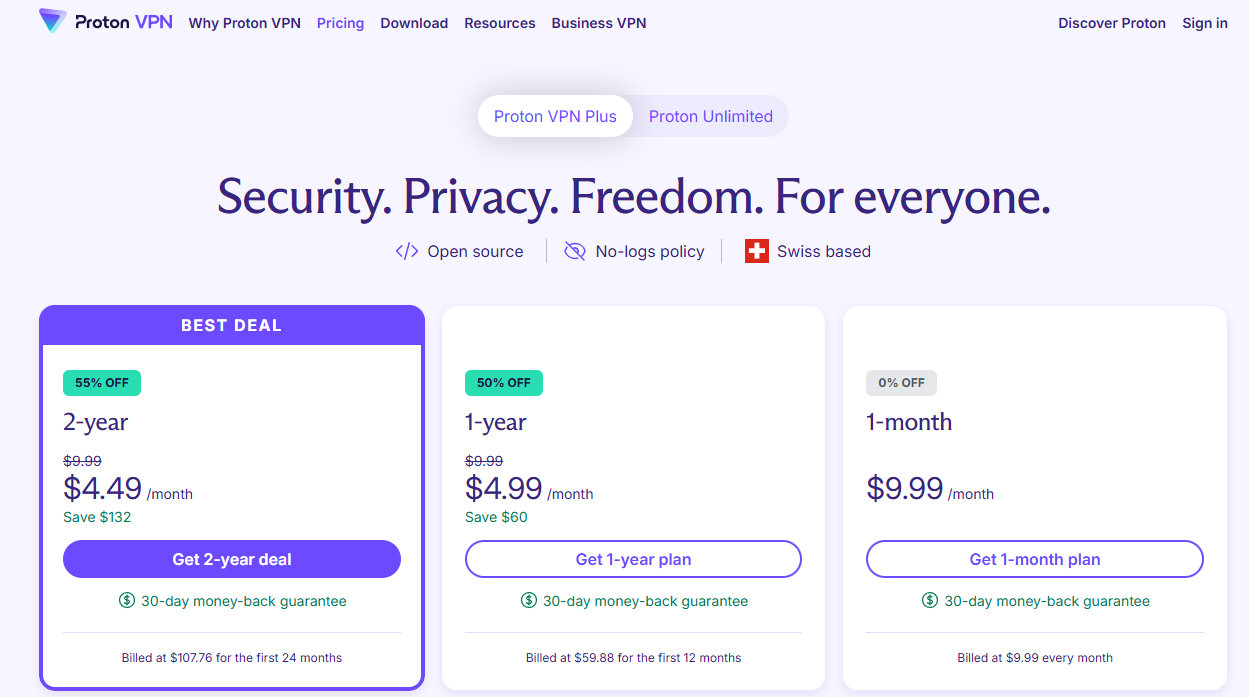The image size is (1249, 697).
Task: Switch to Proton Unlimited plan view
Action: coord(710,115)
